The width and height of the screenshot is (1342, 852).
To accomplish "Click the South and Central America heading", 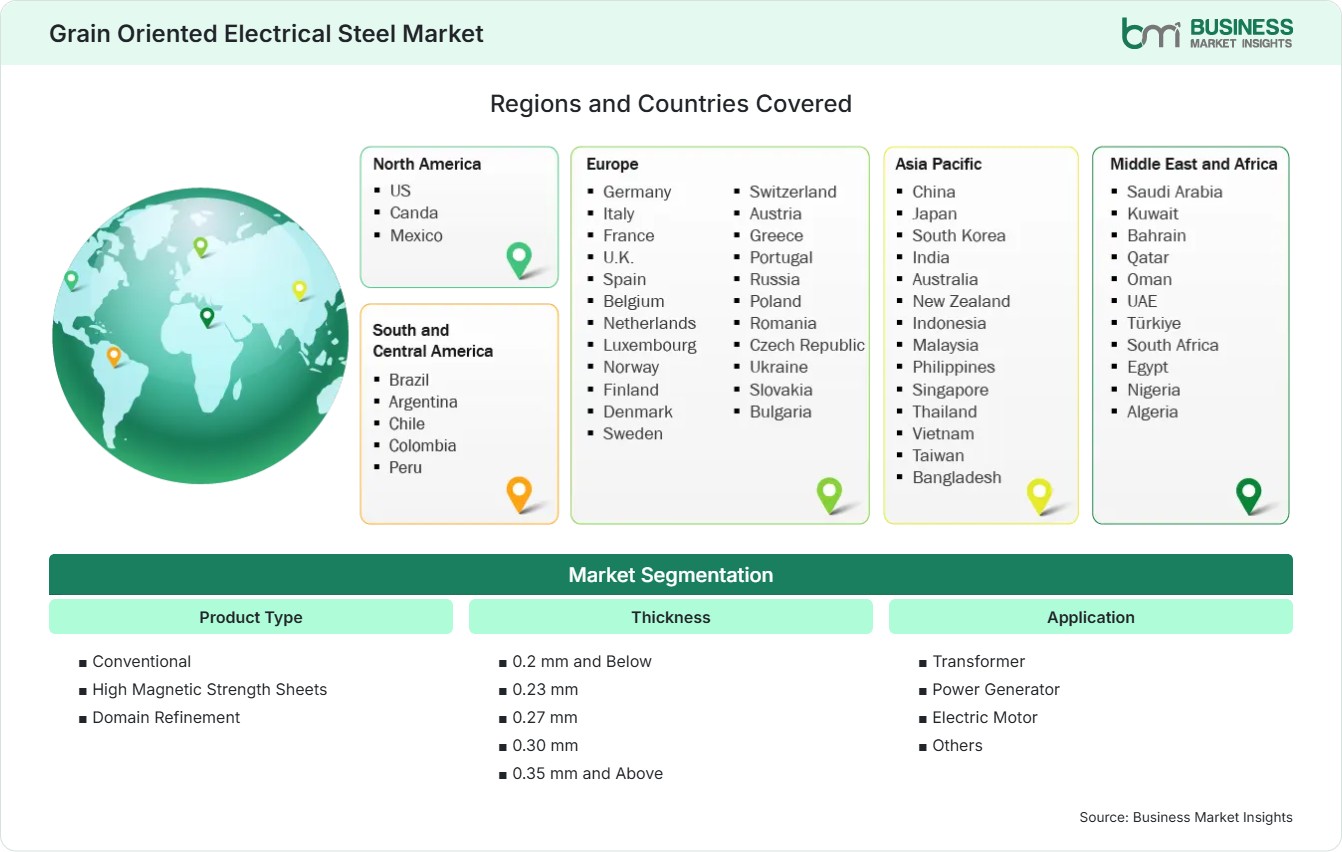I will [433, 340].
